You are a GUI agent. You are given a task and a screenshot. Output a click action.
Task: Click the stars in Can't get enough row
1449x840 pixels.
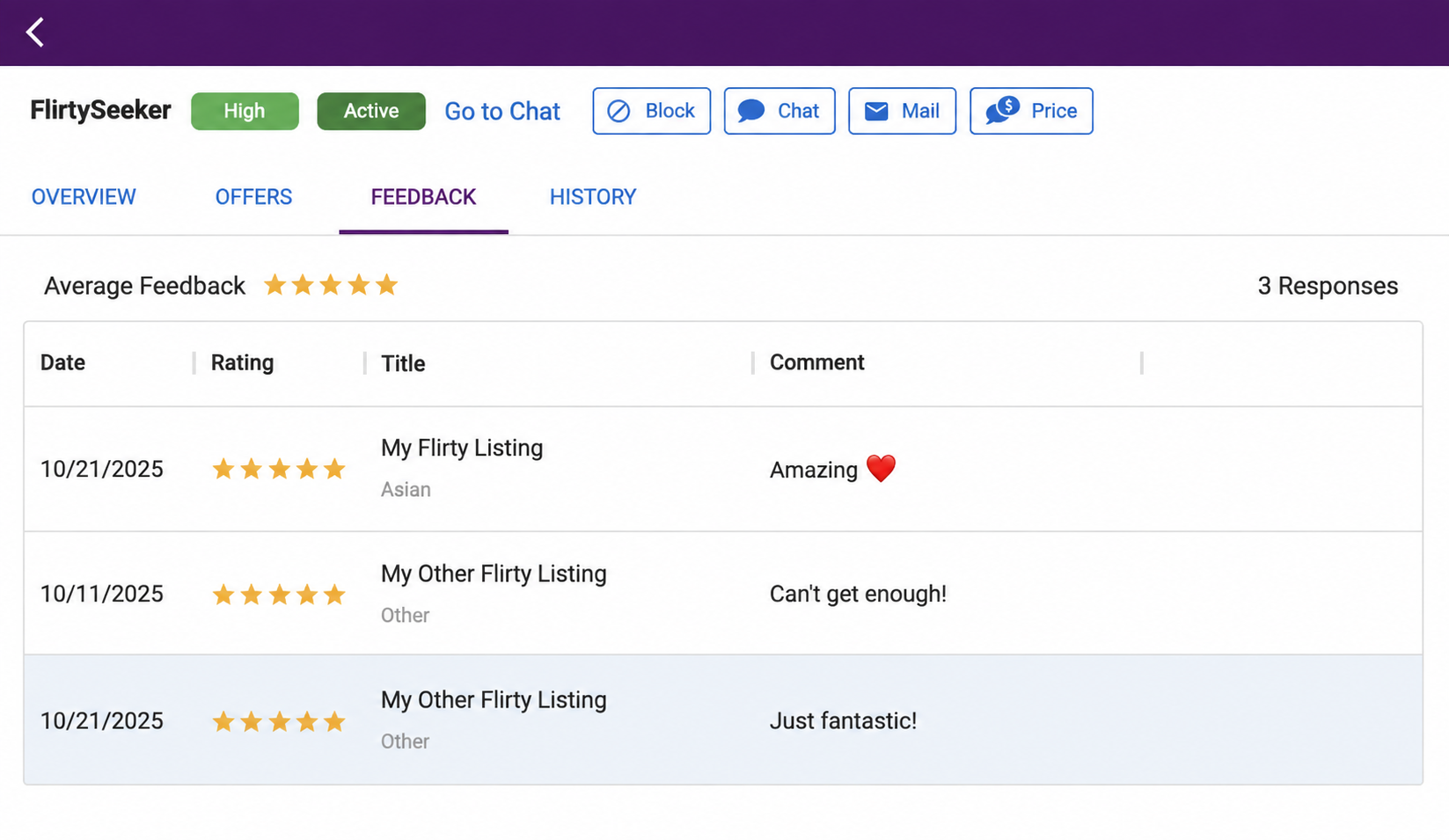(279, 595)
